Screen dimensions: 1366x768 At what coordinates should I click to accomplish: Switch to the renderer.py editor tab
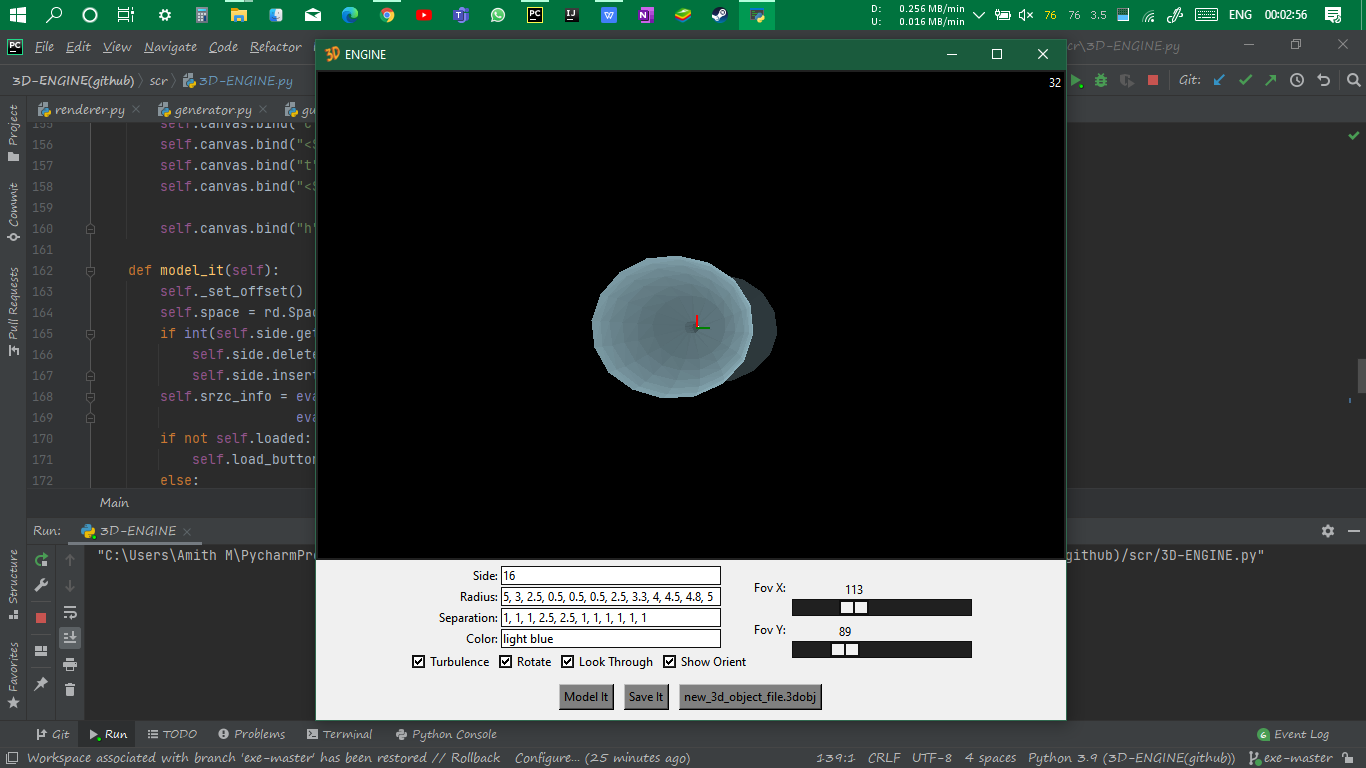coord(90,110)
